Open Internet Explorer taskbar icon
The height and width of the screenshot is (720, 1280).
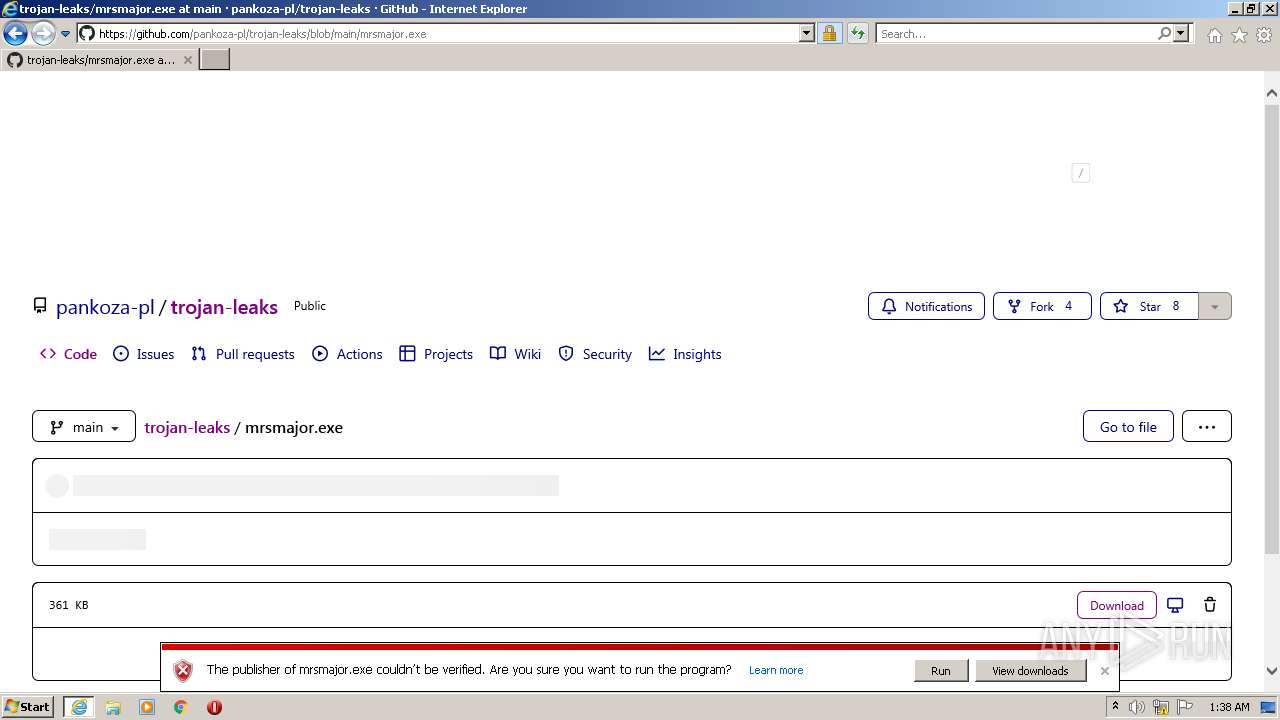tap(79, 707)
